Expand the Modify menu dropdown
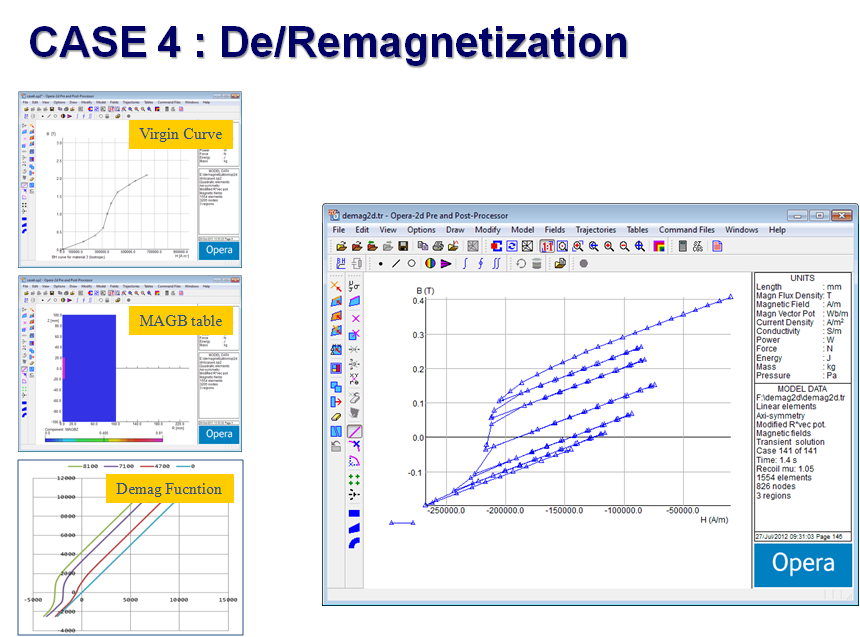 487,230
